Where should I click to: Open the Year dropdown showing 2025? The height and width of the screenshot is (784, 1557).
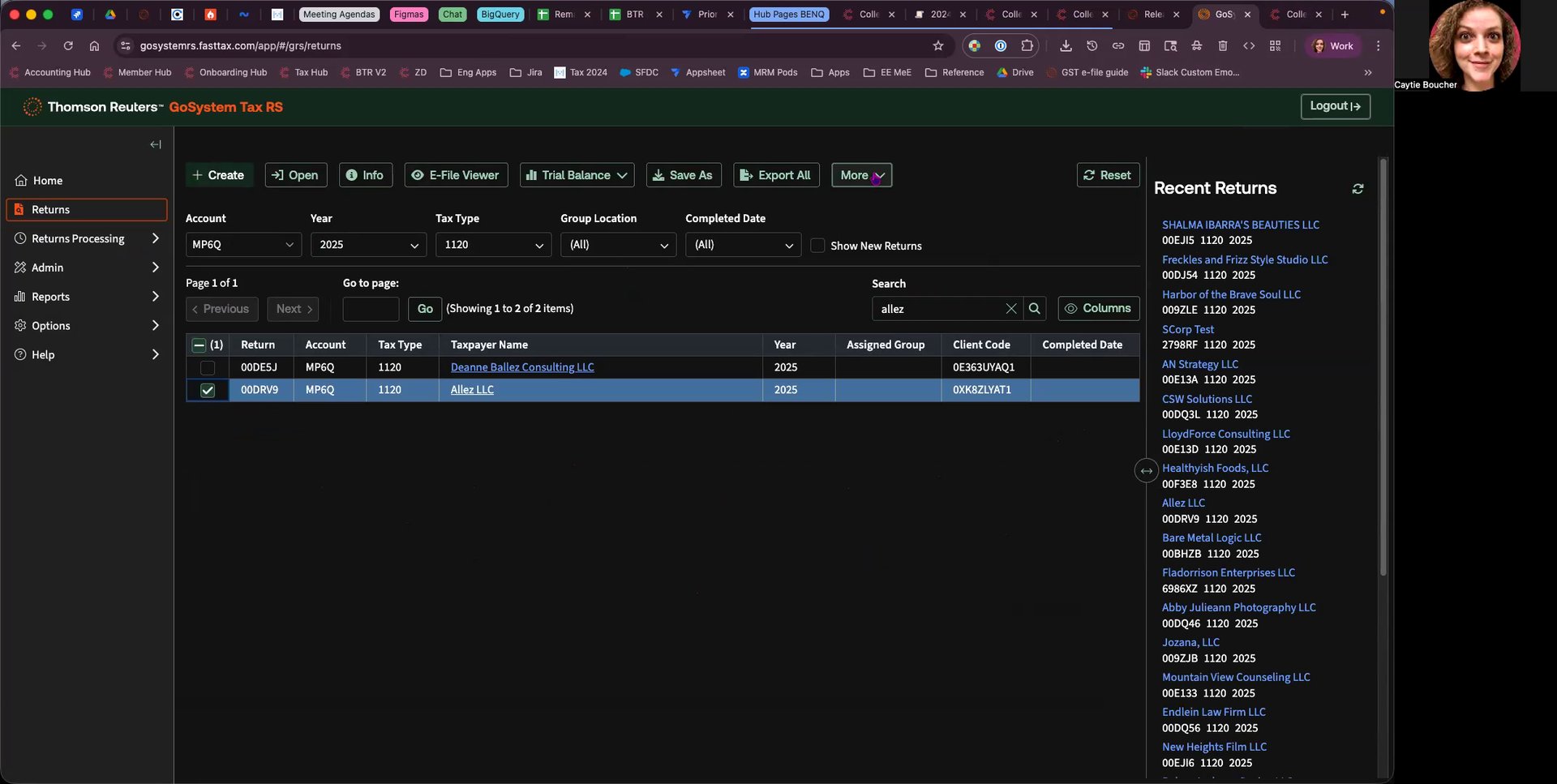point(368,245)
